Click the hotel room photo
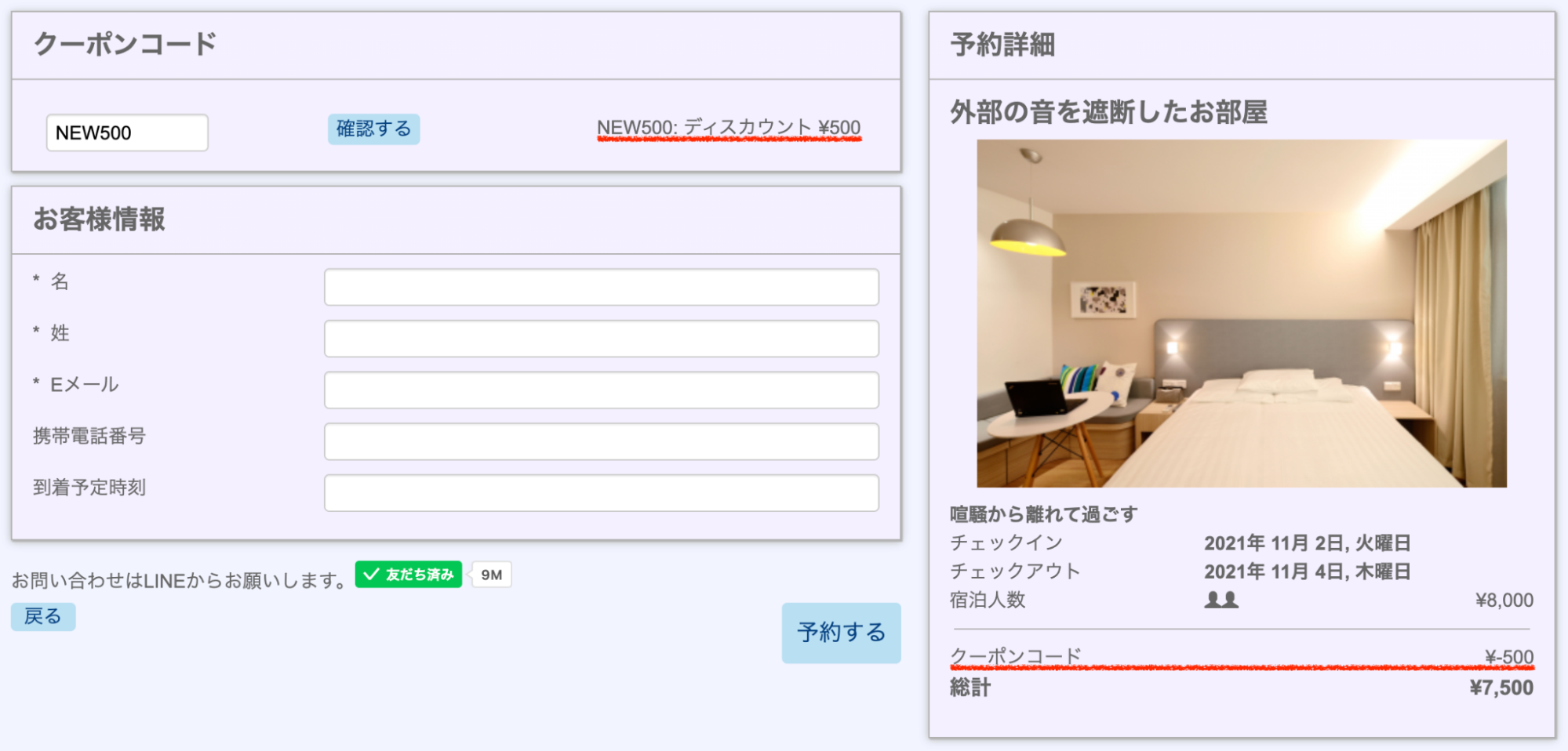The width and height of the screenshot is (1568, 751). [1241, 314]
